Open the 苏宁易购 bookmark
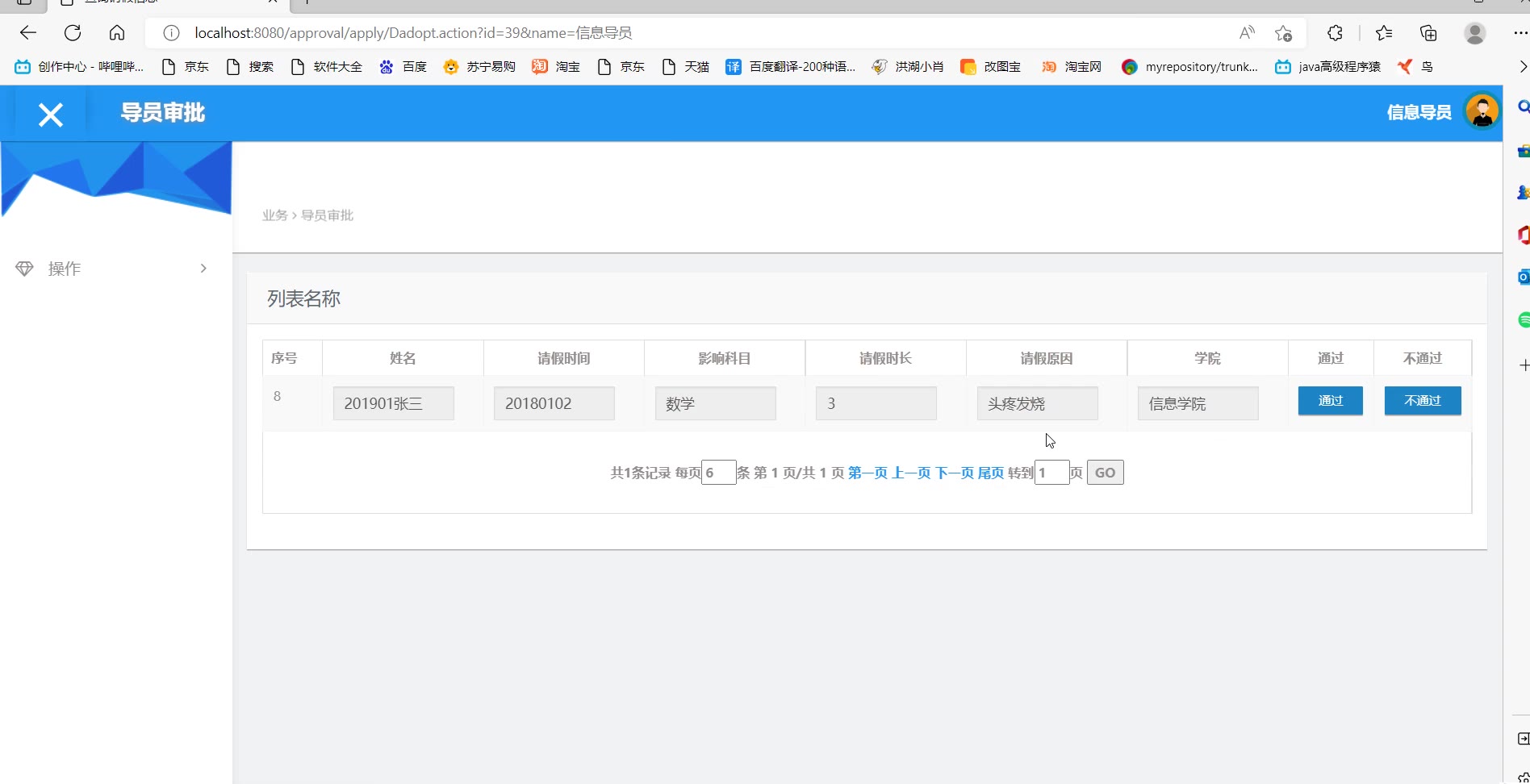This screenshot has height=784, width=1530. point(480,67)
